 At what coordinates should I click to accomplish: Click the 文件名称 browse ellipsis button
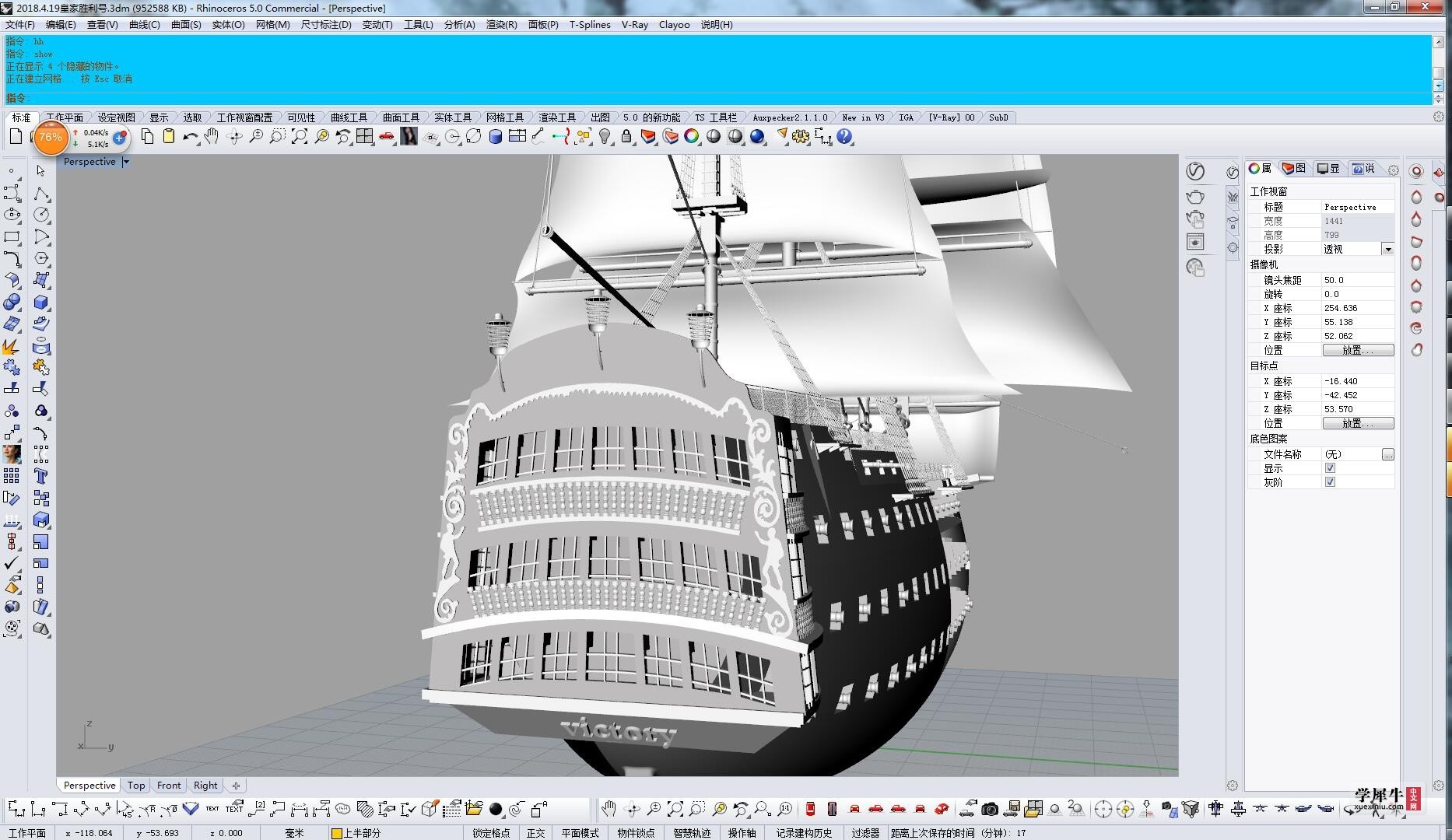1387,454
